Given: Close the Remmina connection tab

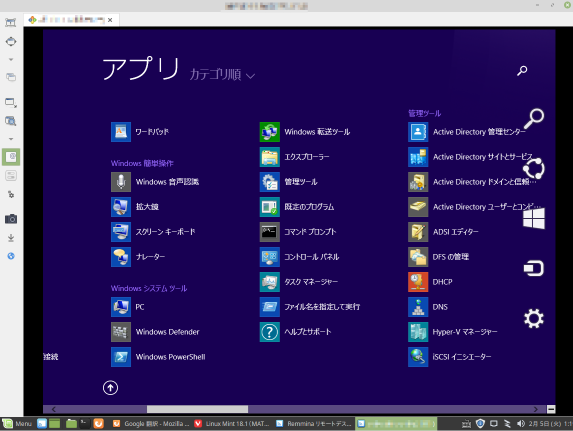Looking at the screenshot, I should pyautogui.click(x=110, y=20).
